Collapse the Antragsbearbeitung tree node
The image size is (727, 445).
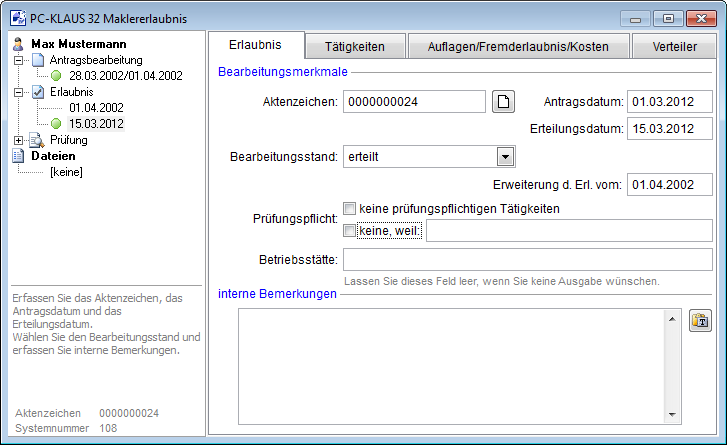[x=19, y=60]
